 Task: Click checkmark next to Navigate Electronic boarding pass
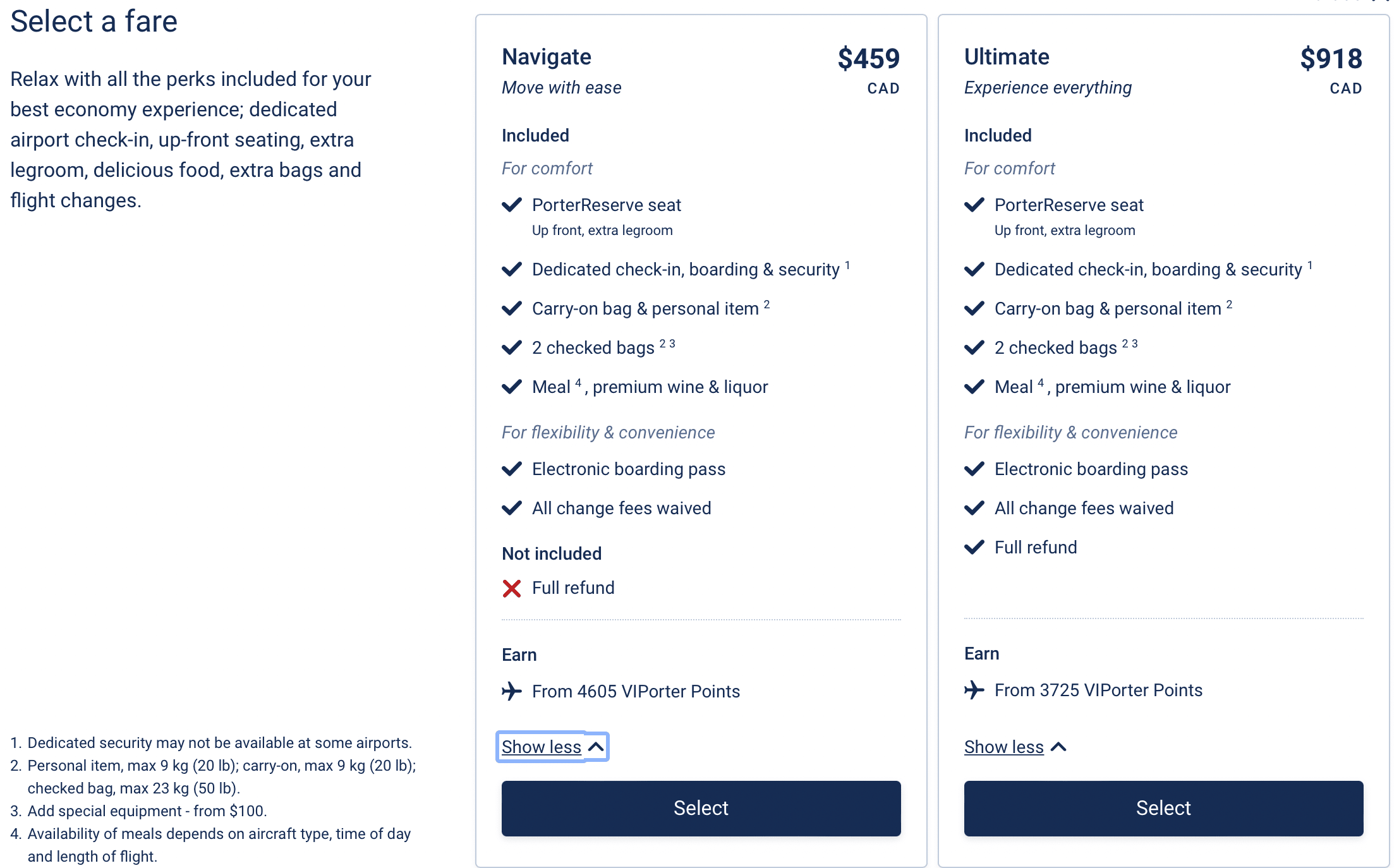pyautogui.click(x=511, y=469)
